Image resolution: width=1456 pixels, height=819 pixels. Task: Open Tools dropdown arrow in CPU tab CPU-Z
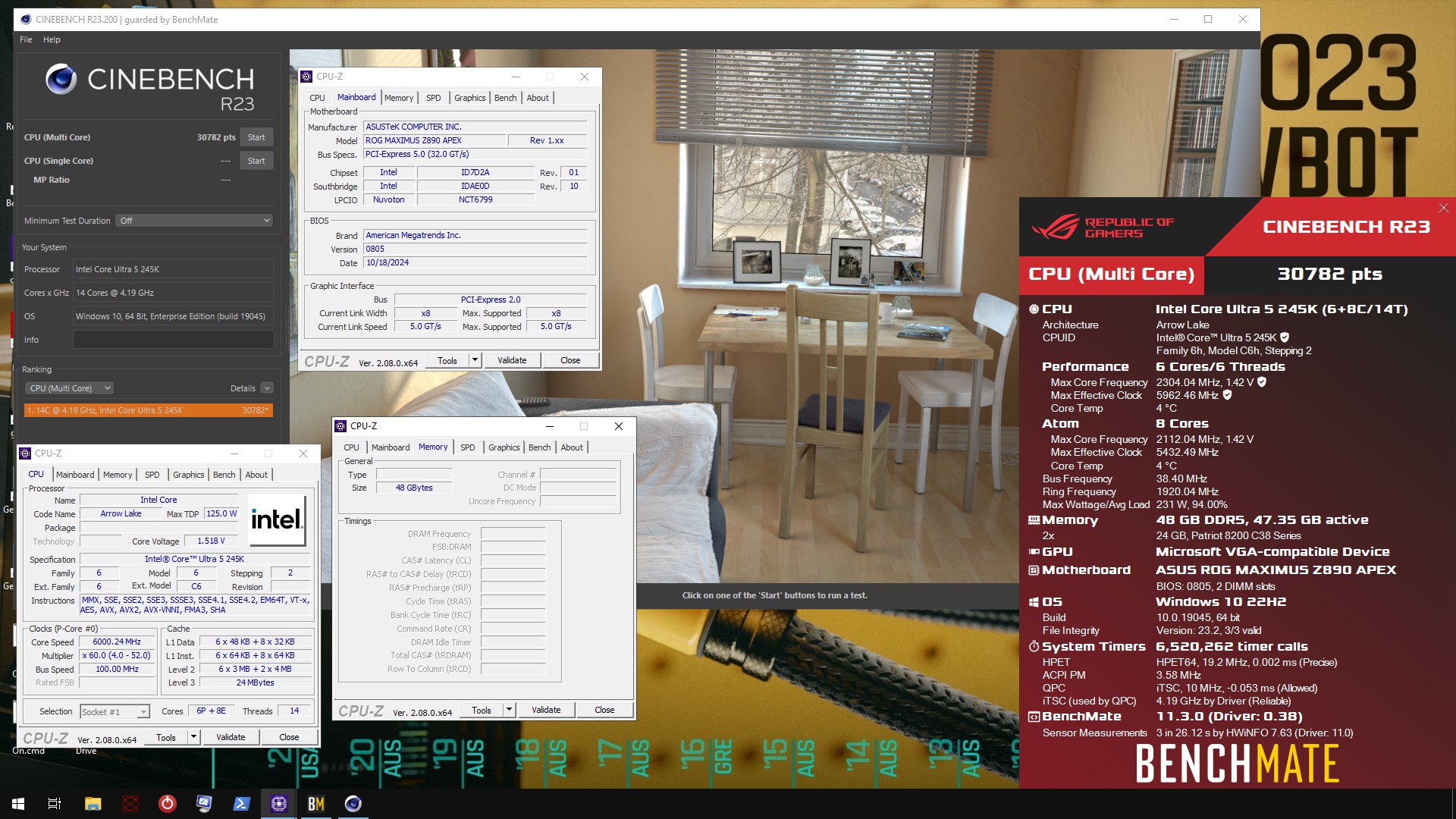click(194, 737)
